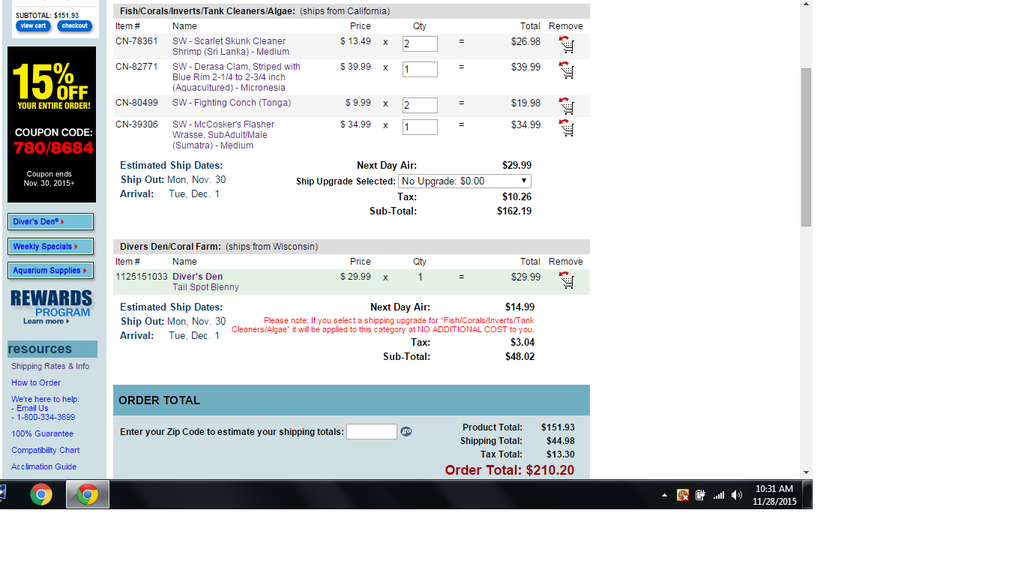1024x576 pixels.
Task: Open the Acclimation Guide link
Action: tap(44, 466)
